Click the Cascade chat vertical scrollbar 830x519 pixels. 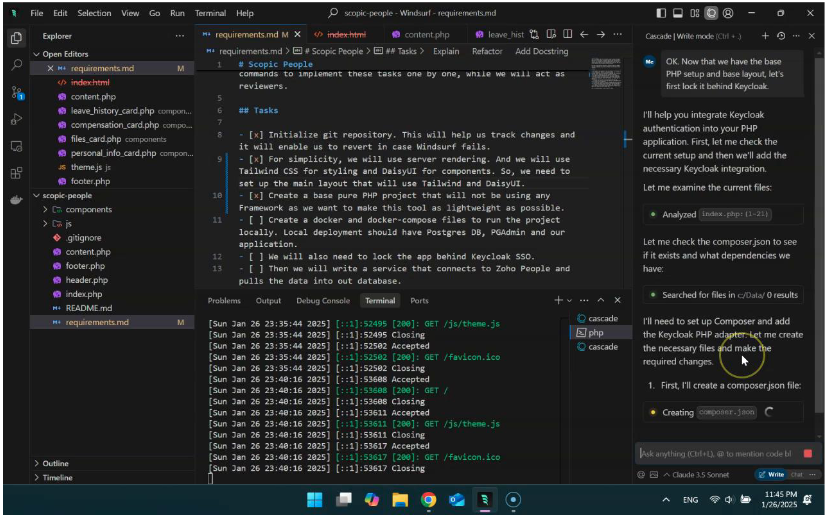[819, 233]
